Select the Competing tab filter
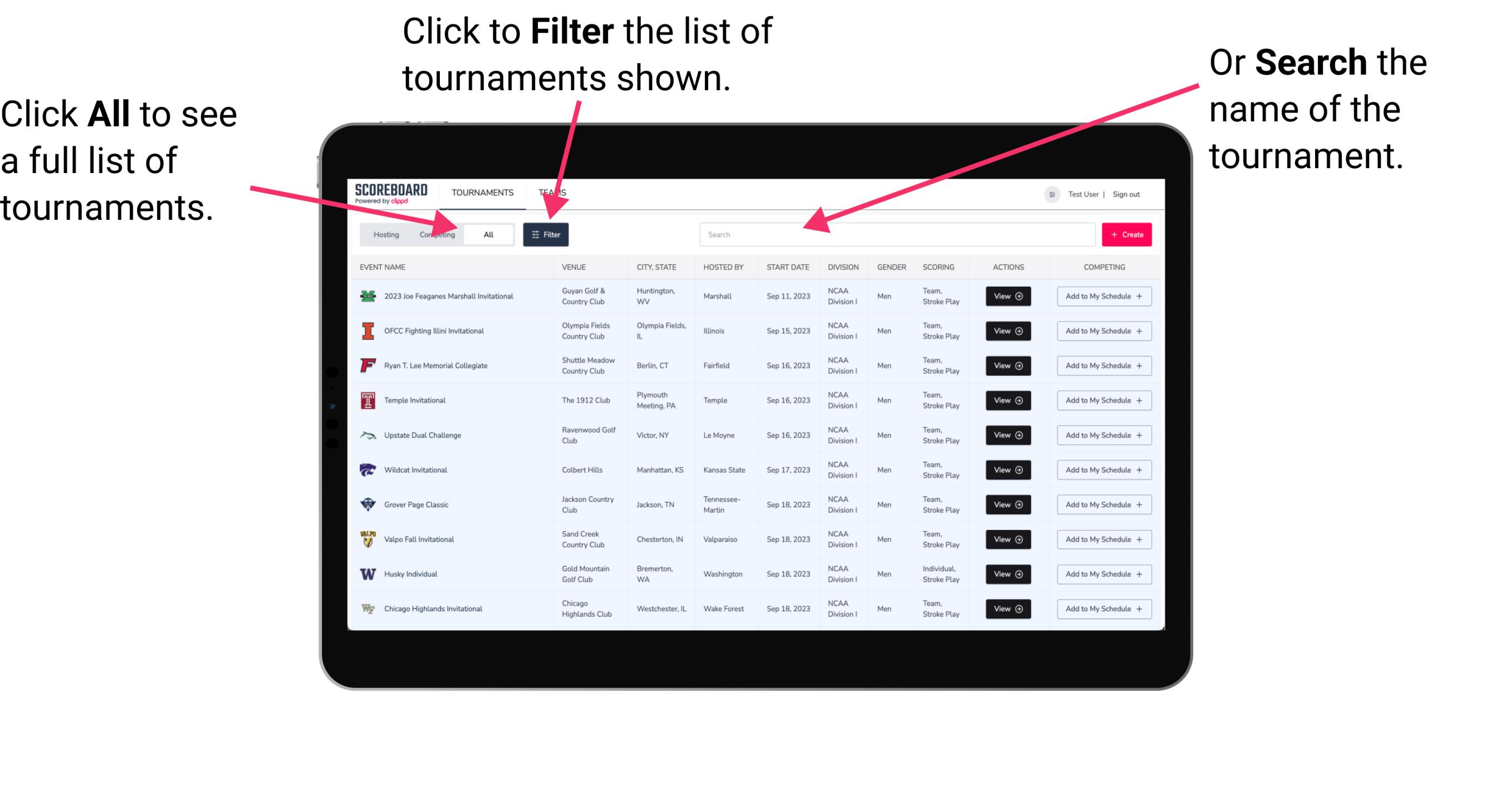Viewport: 1510px width, 812px height. point(435,234)
